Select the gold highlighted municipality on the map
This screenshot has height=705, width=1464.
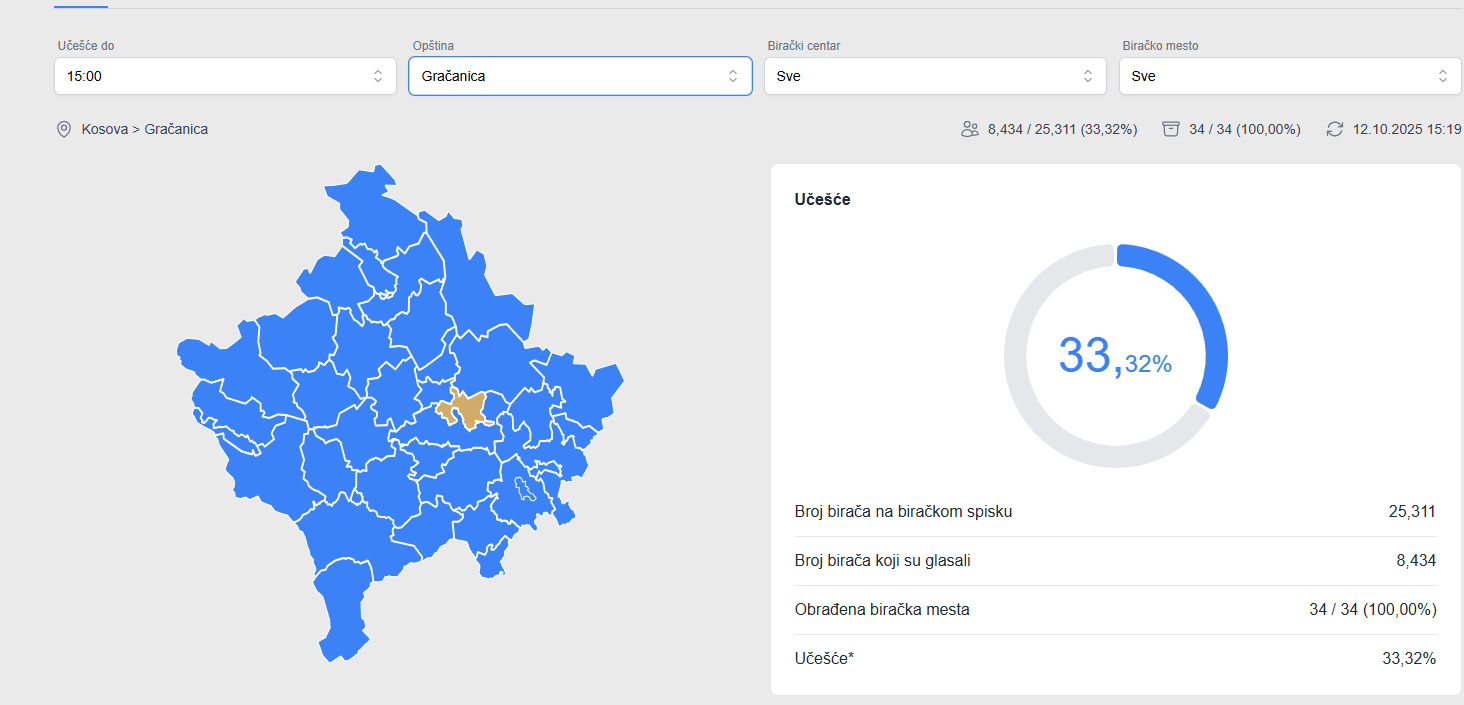coord(464,409)
